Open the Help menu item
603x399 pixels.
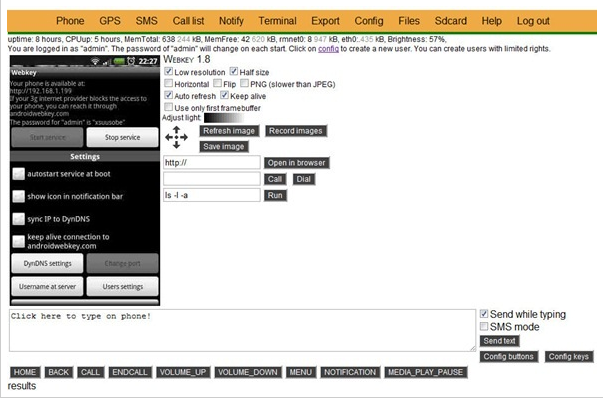click(491, 21)
